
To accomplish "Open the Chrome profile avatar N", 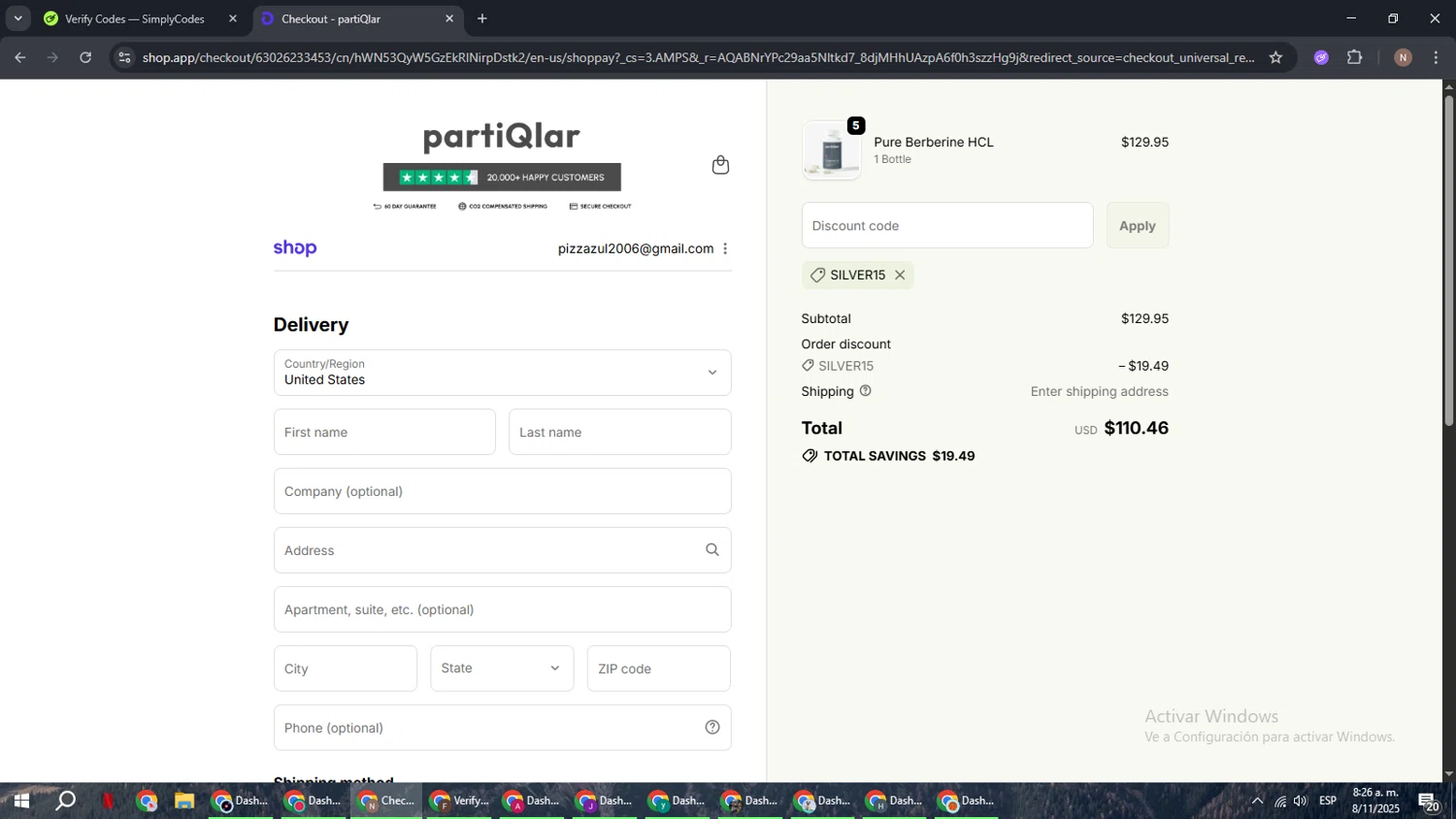I will (x=1403, y=57).
